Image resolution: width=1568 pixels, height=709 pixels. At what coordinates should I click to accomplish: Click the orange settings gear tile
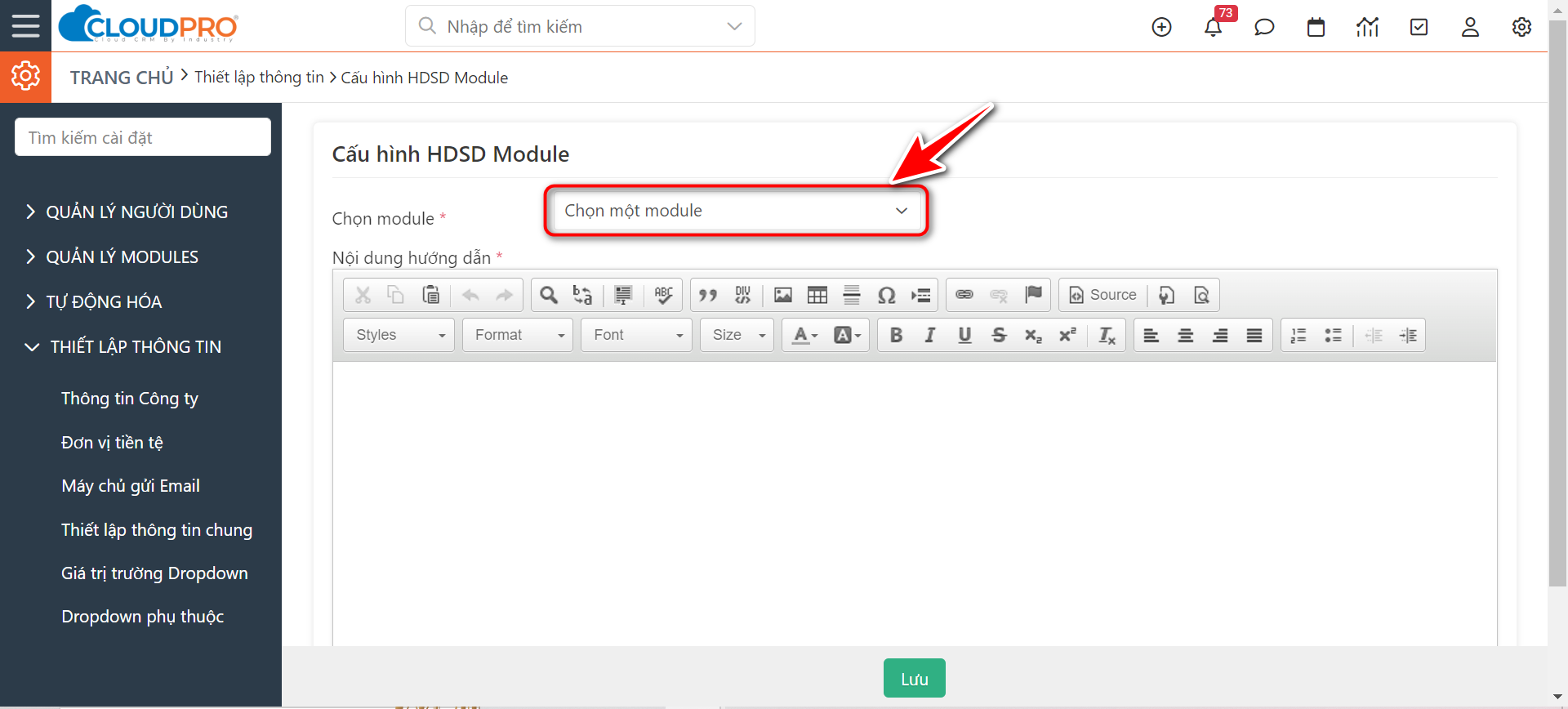coord(25,77)
